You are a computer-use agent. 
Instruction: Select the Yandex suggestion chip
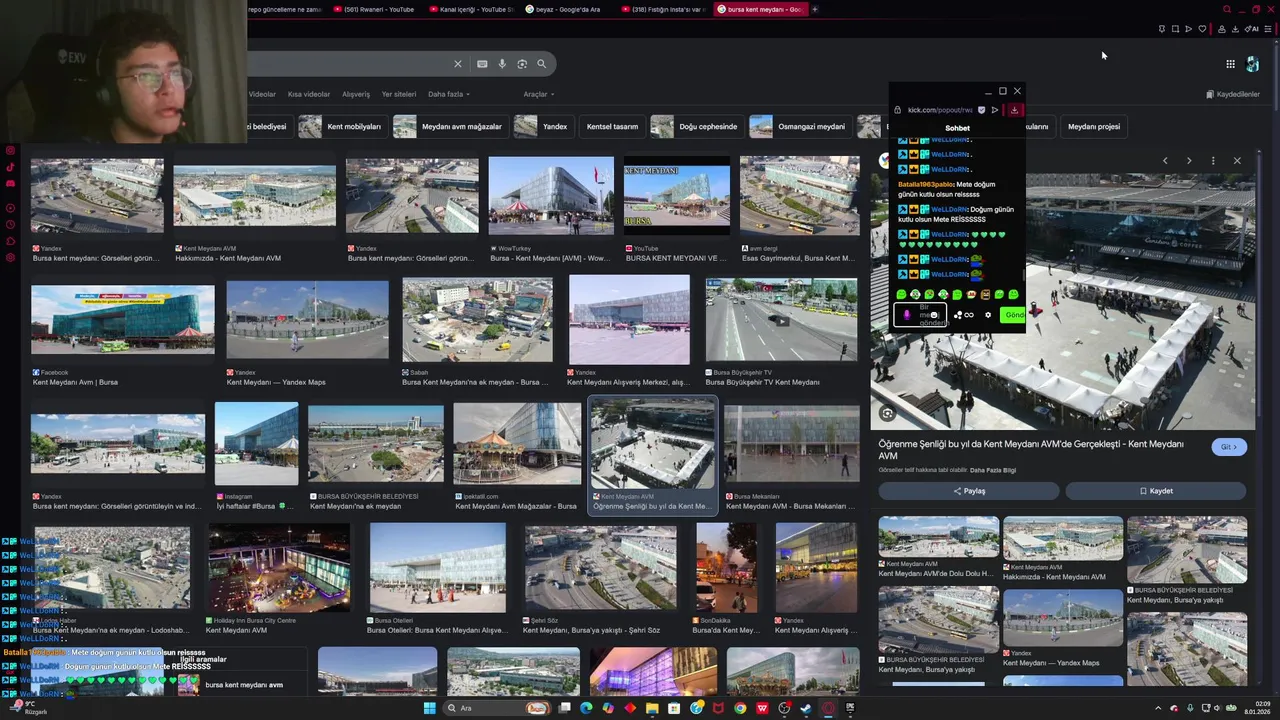point(543,127)
